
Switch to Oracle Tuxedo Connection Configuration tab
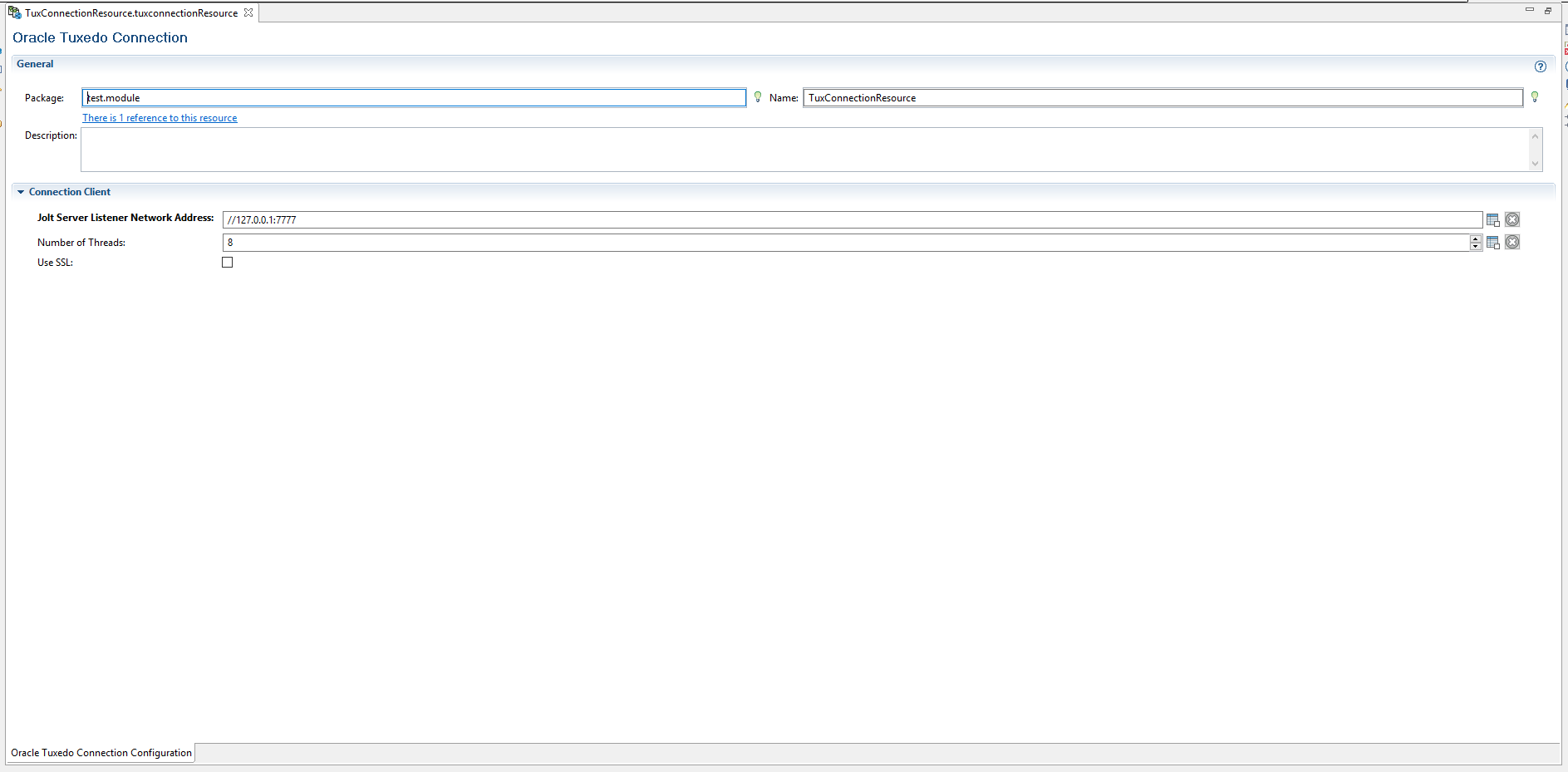click(101, 753)
